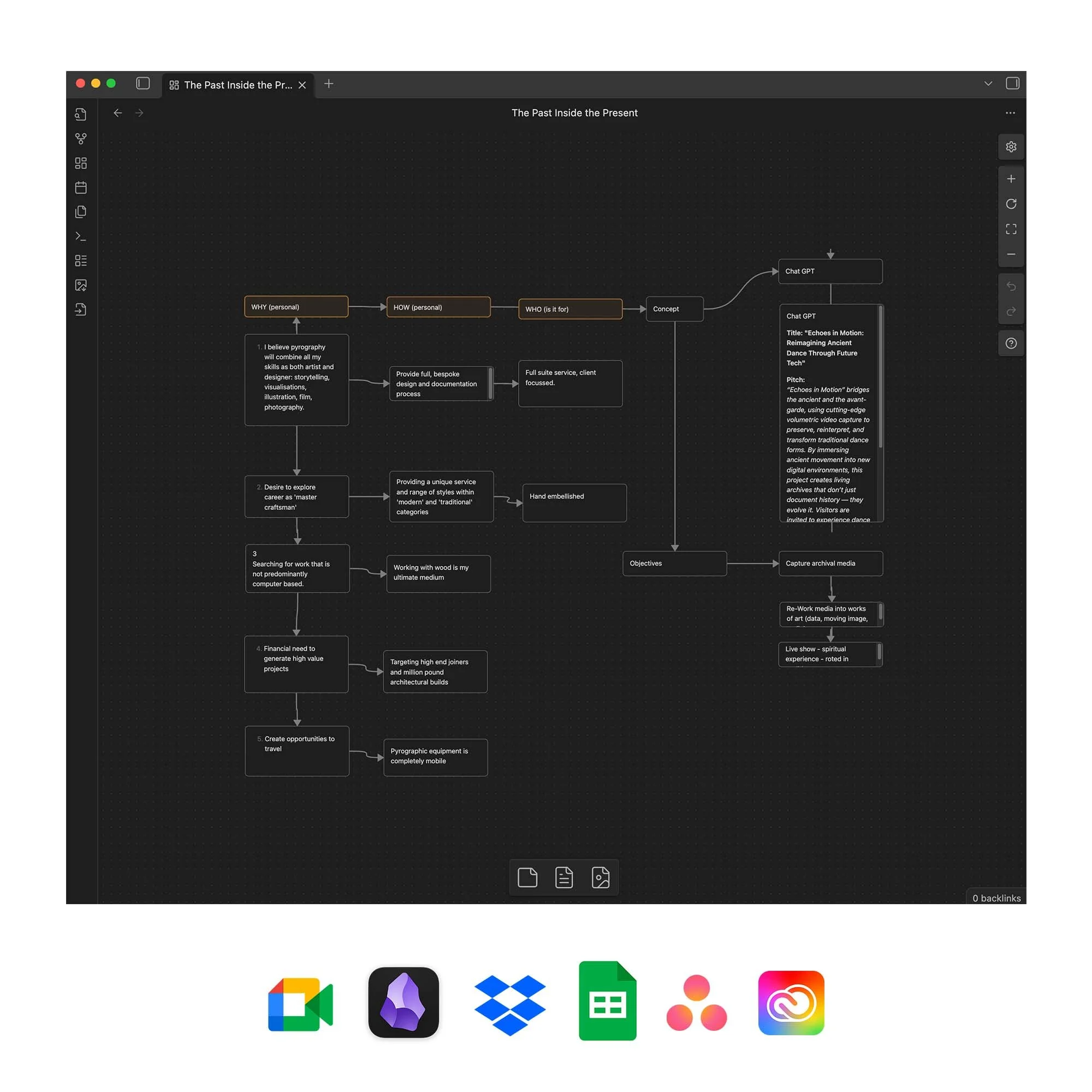1092x1092 pixels.
Task: Select 'The Past Inside the Pr...' tab
Action: pyautogui.click(x=238, y=85)
